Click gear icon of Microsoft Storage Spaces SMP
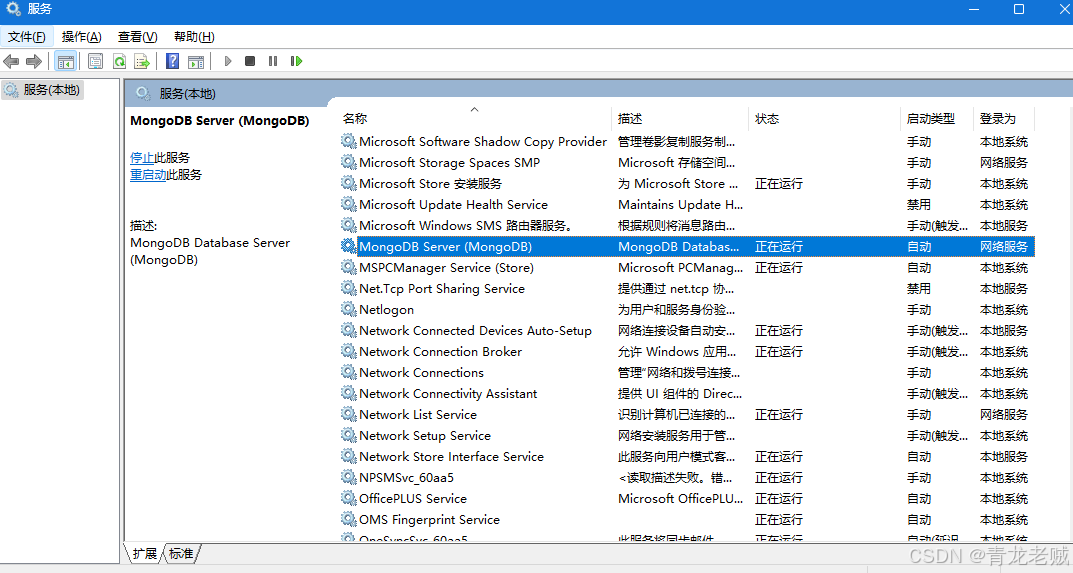Screen dimensions: 1073x573 (x=349, y=162)
